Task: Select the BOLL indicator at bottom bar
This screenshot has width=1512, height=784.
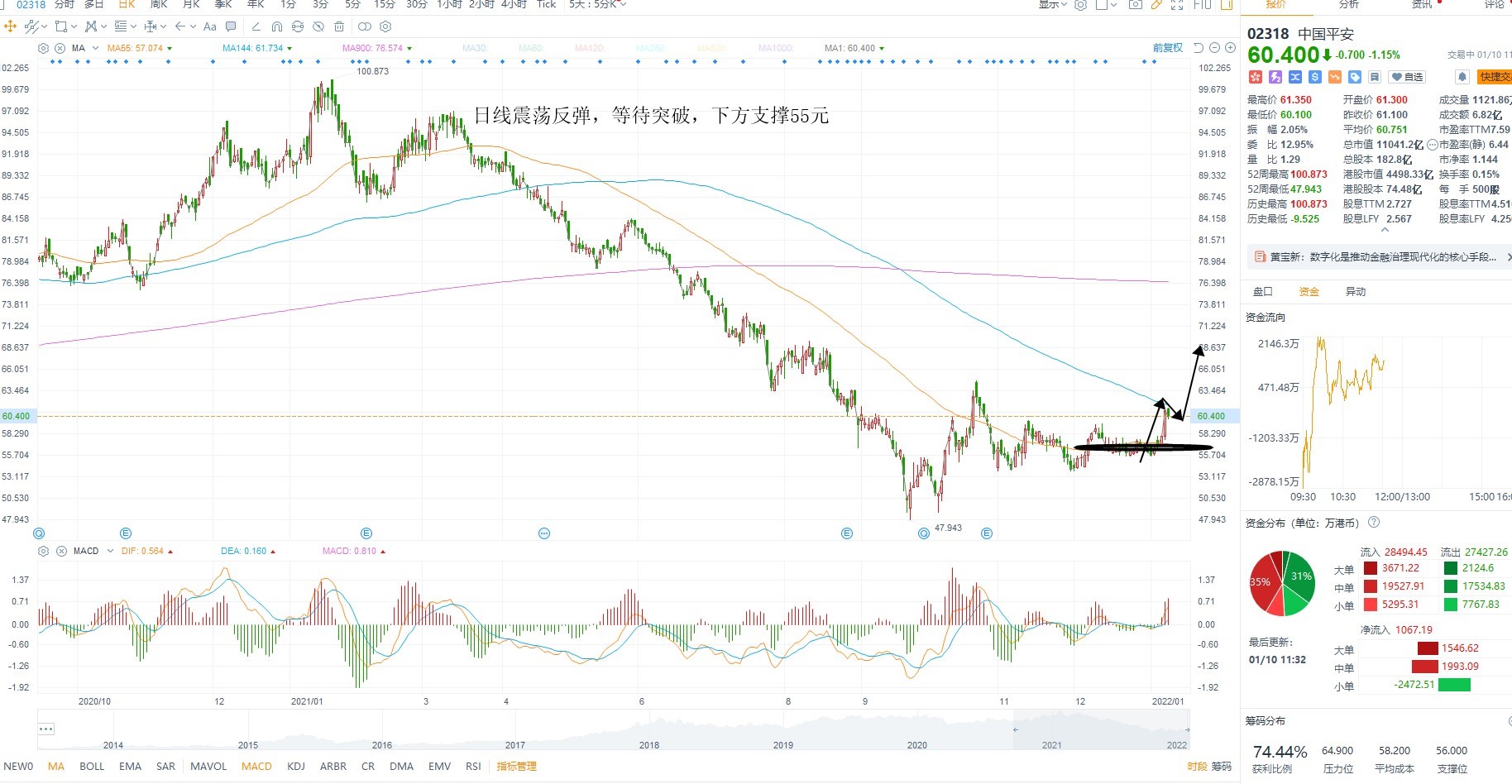Action: 92,767
